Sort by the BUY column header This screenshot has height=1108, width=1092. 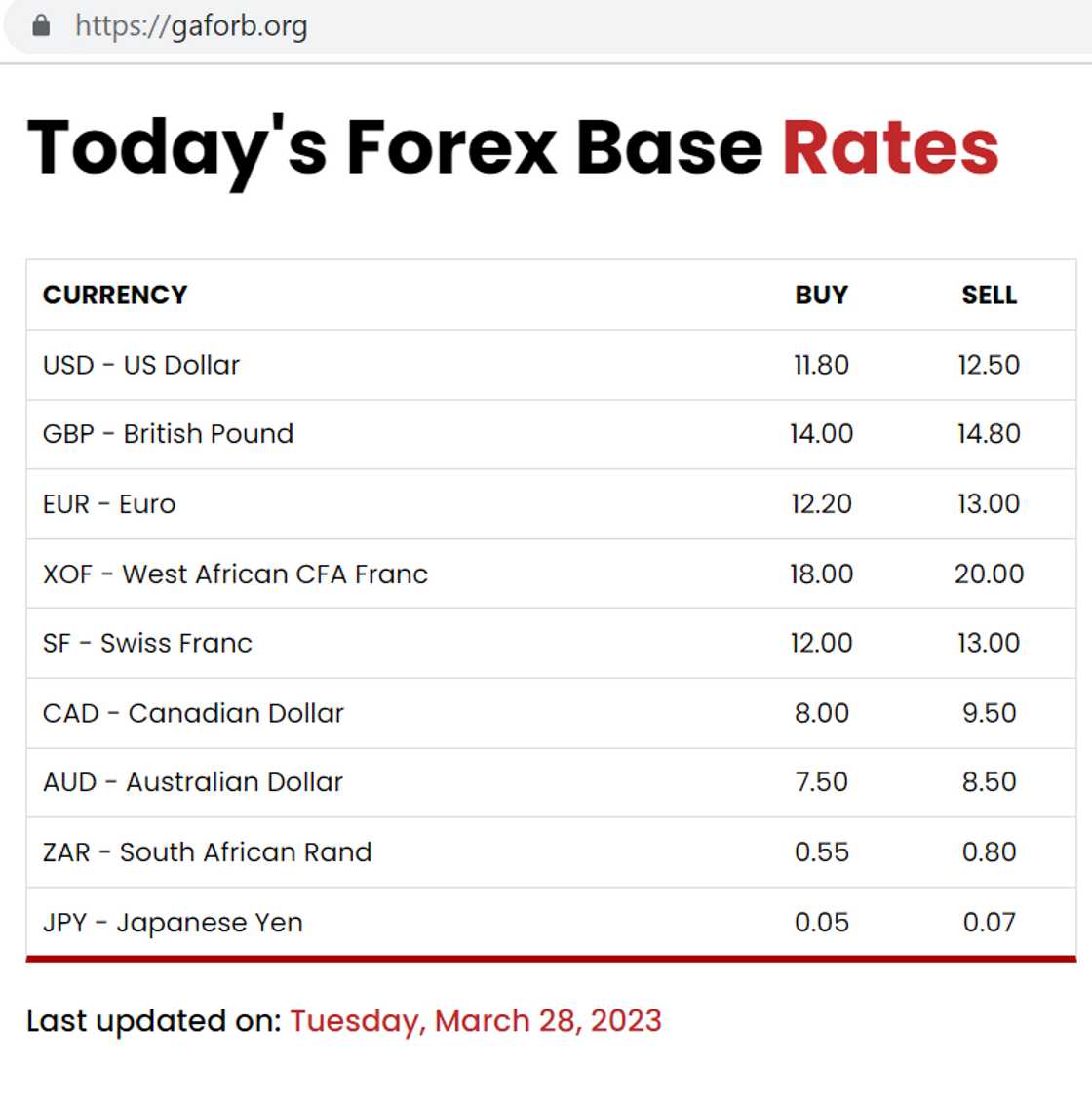[x=820, y=295]
